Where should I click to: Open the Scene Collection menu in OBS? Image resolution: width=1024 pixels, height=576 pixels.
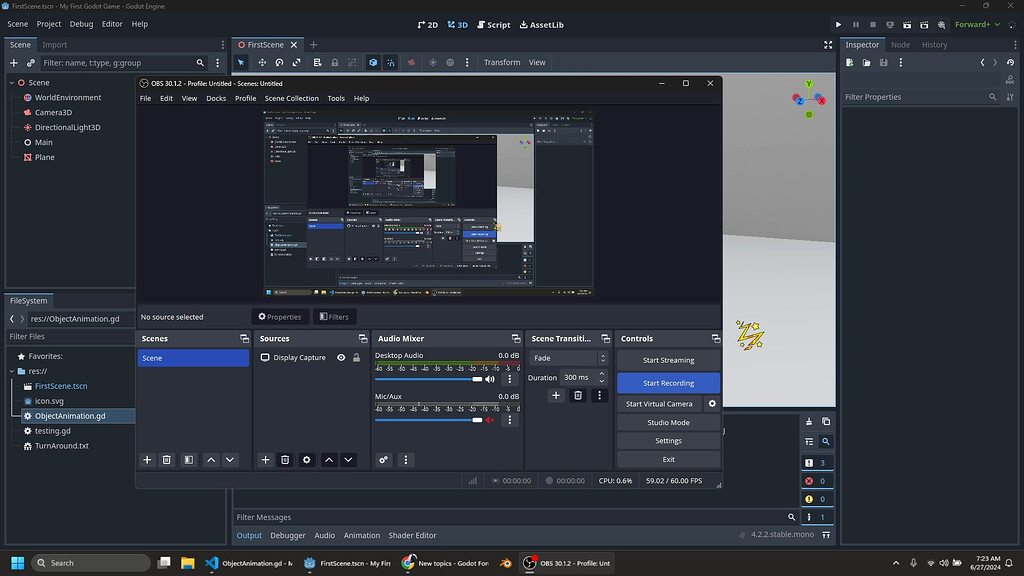291,98
